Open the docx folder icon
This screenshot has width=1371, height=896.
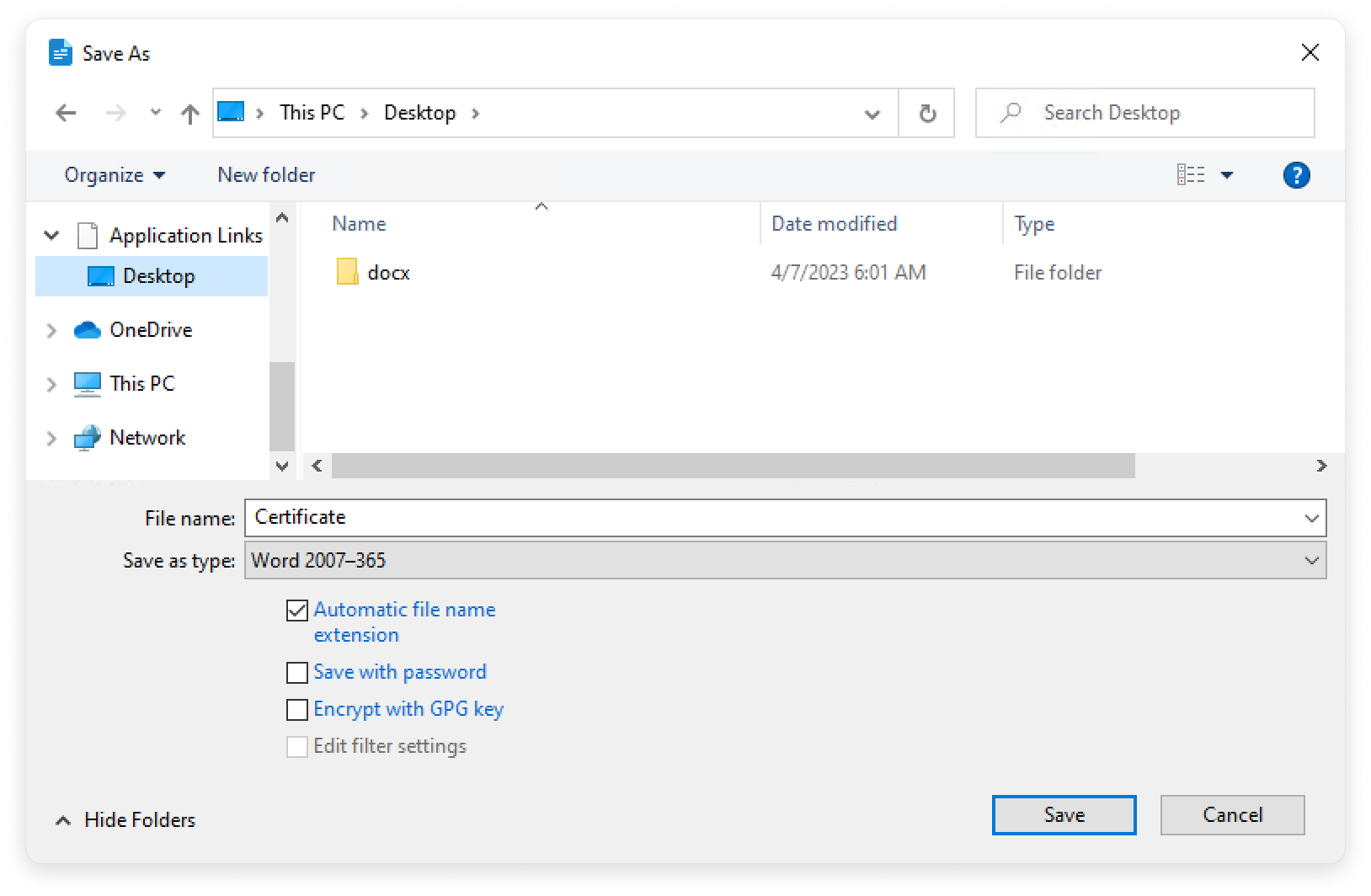(347, 272)
